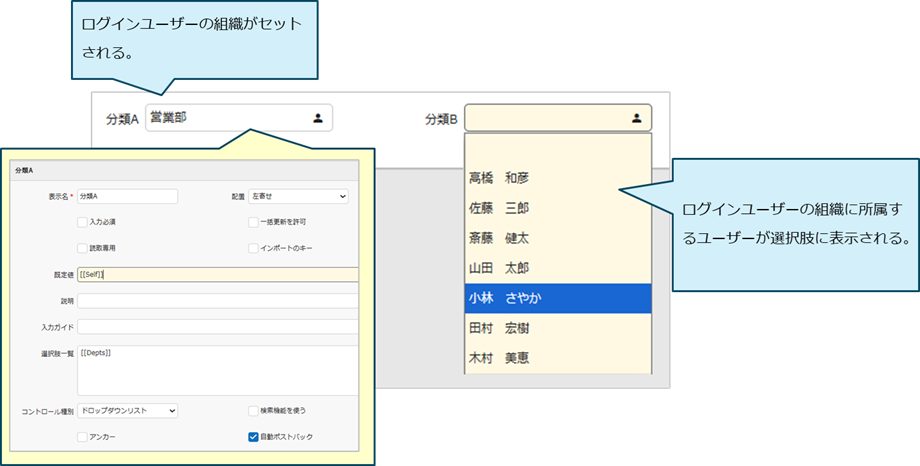Click the person icon in 分類B field
The height and width of the screenshot is (466, 920).
pyautogui.click(x=636, y=118)
